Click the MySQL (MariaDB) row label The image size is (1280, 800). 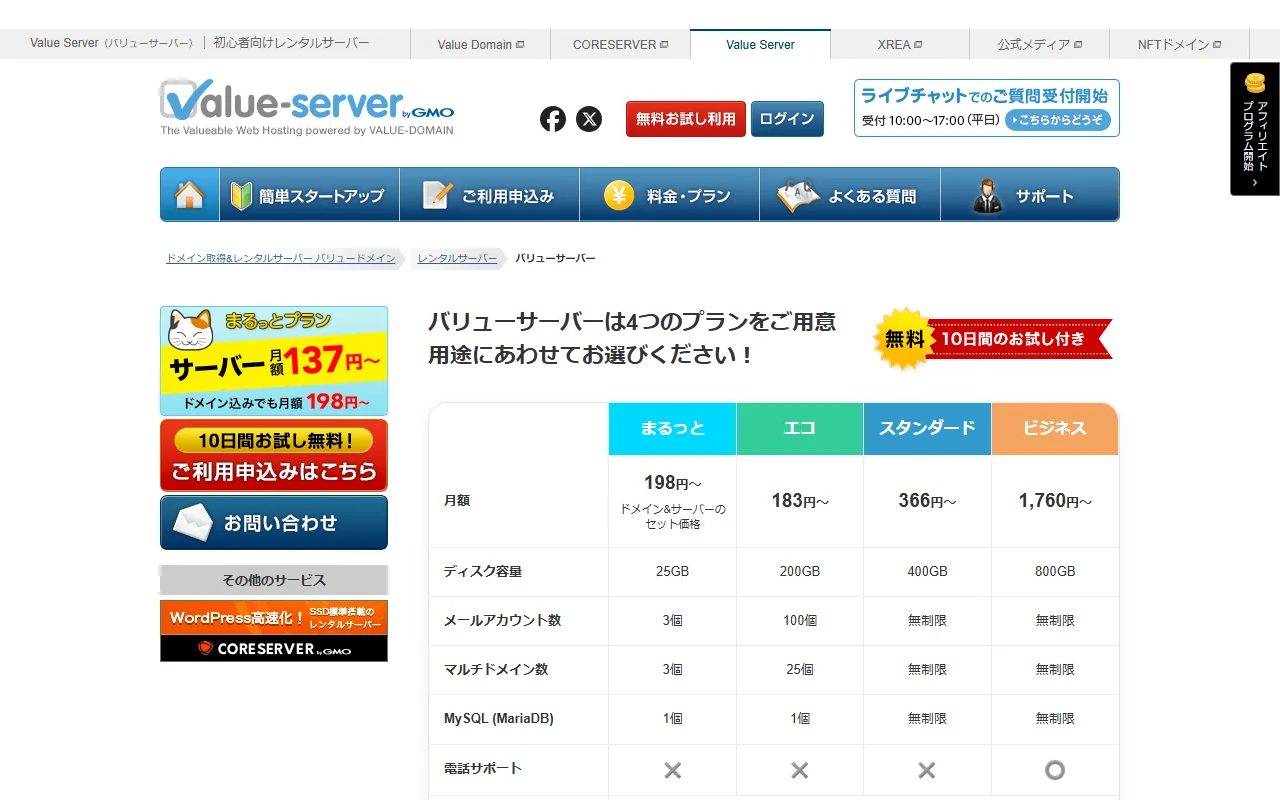click(x=499, y=719)
